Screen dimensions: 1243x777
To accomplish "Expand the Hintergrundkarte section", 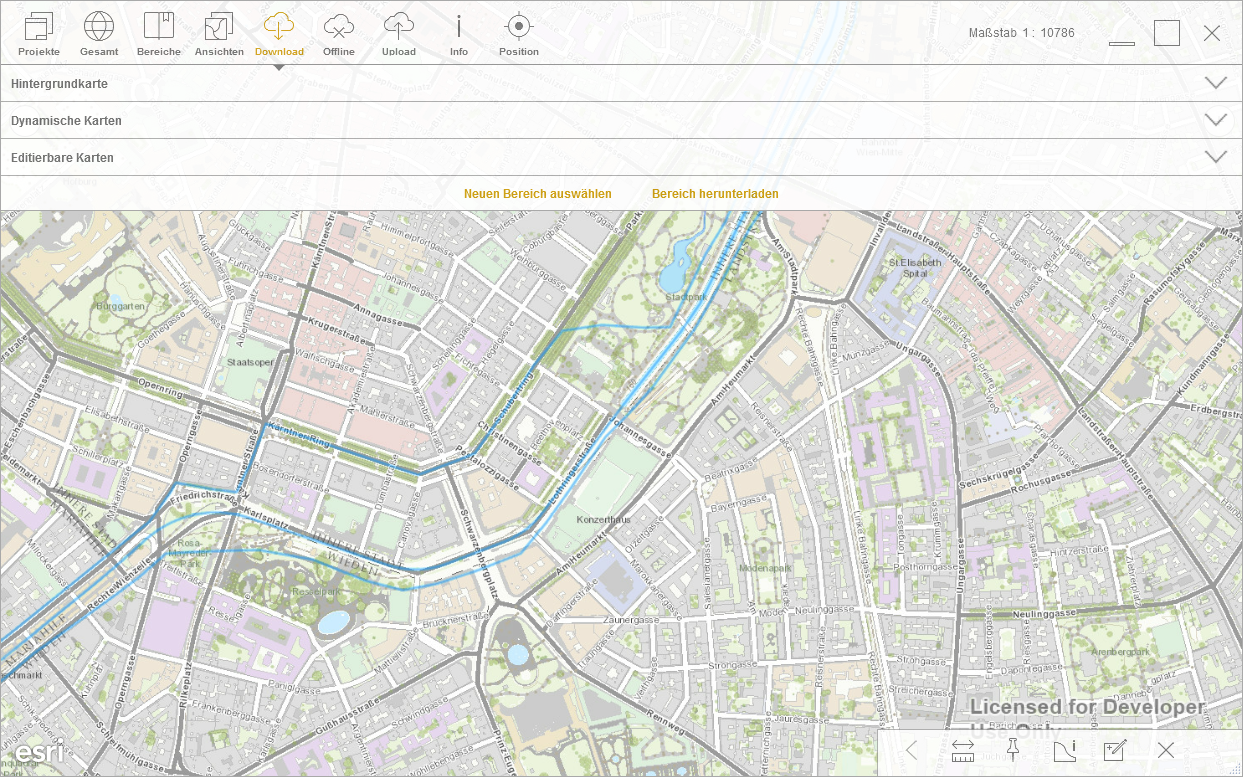I will pos(1216,83).
